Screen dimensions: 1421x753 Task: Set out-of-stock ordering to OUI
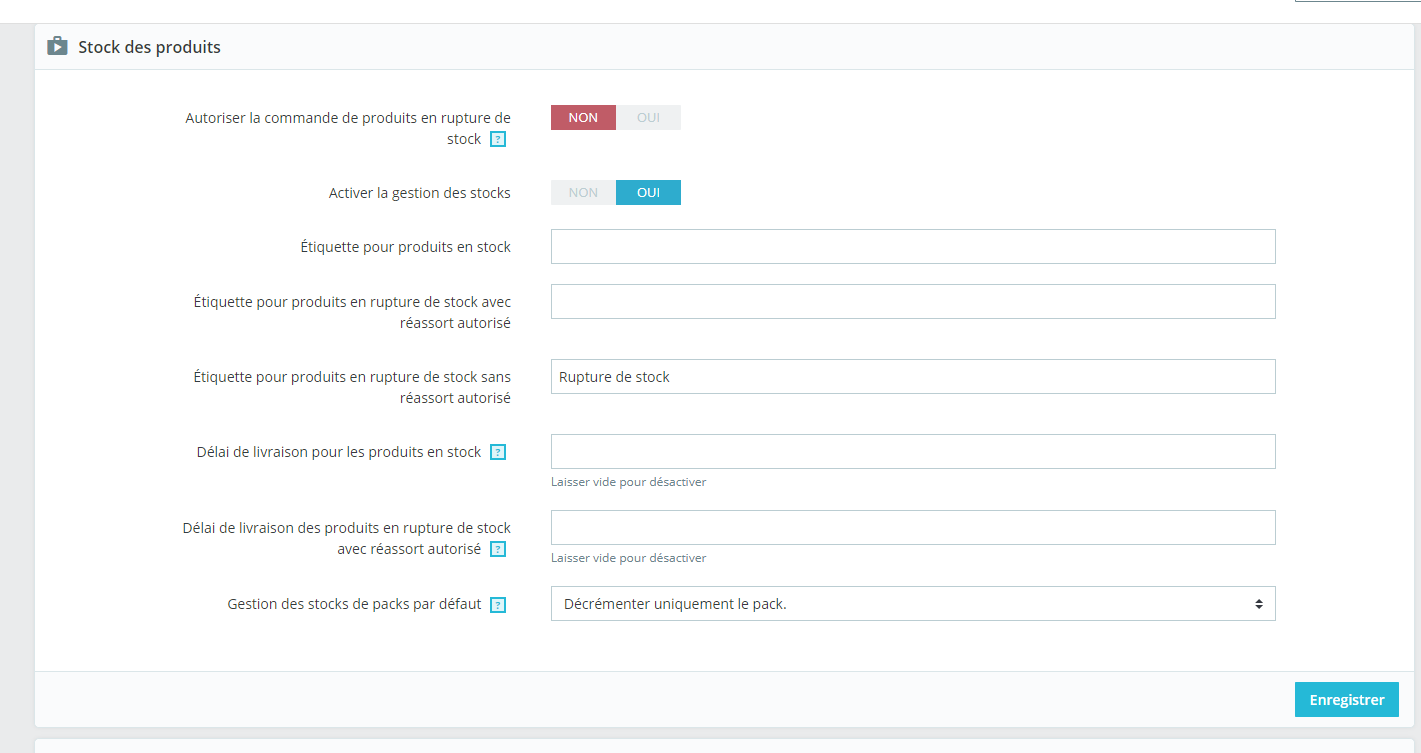(648, 117)
